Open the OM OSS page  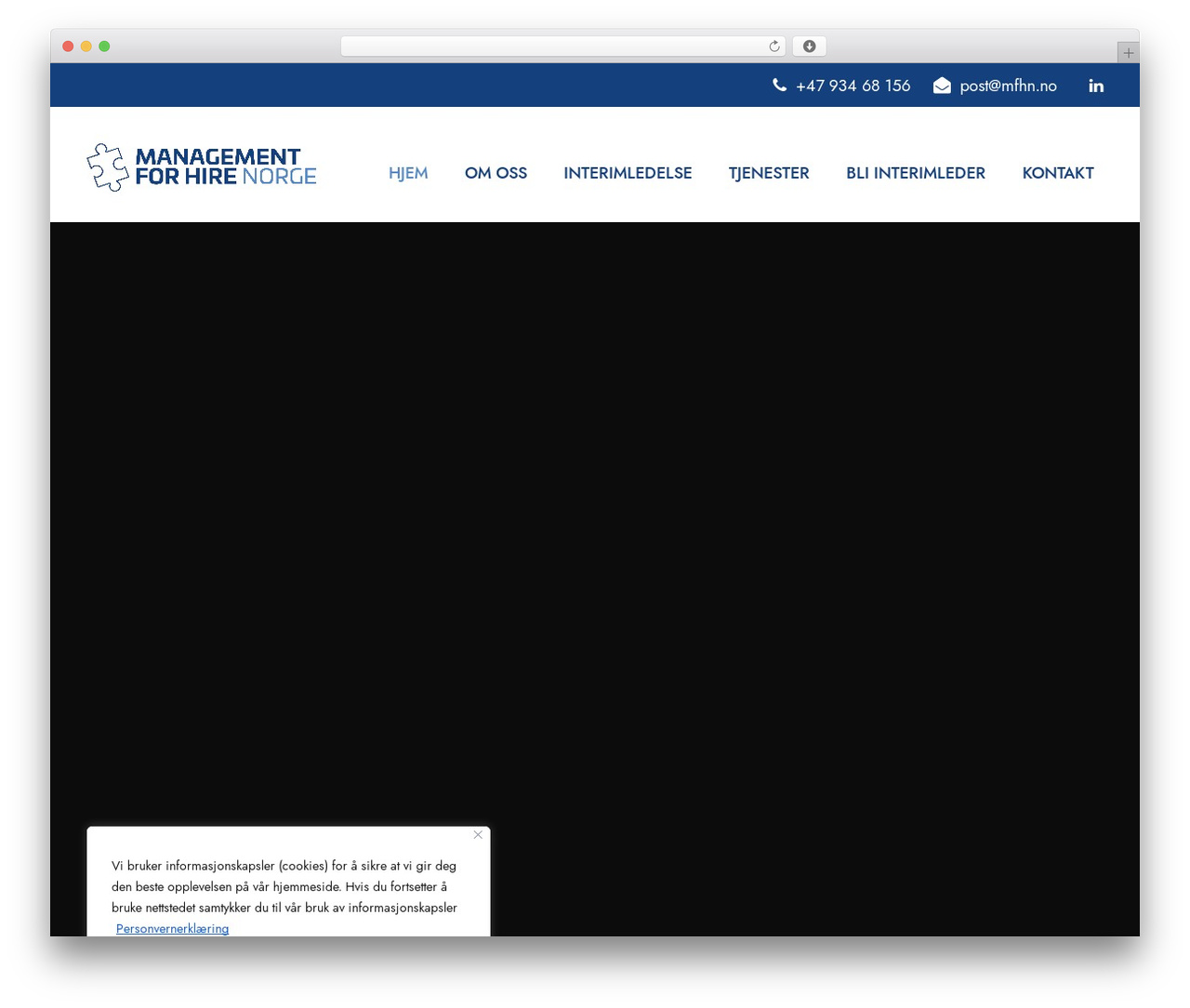coord(496,173)
